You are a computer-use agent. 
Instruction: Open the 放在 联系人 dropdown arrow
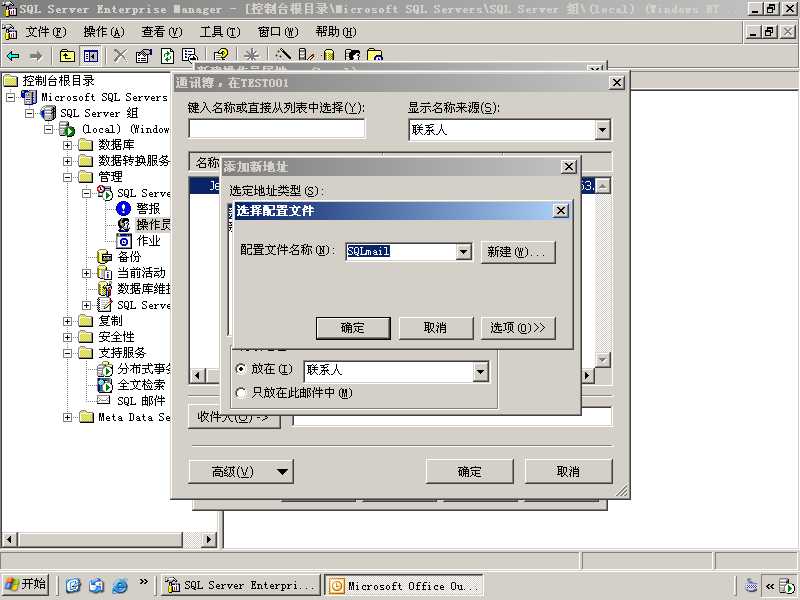(480, 372)
